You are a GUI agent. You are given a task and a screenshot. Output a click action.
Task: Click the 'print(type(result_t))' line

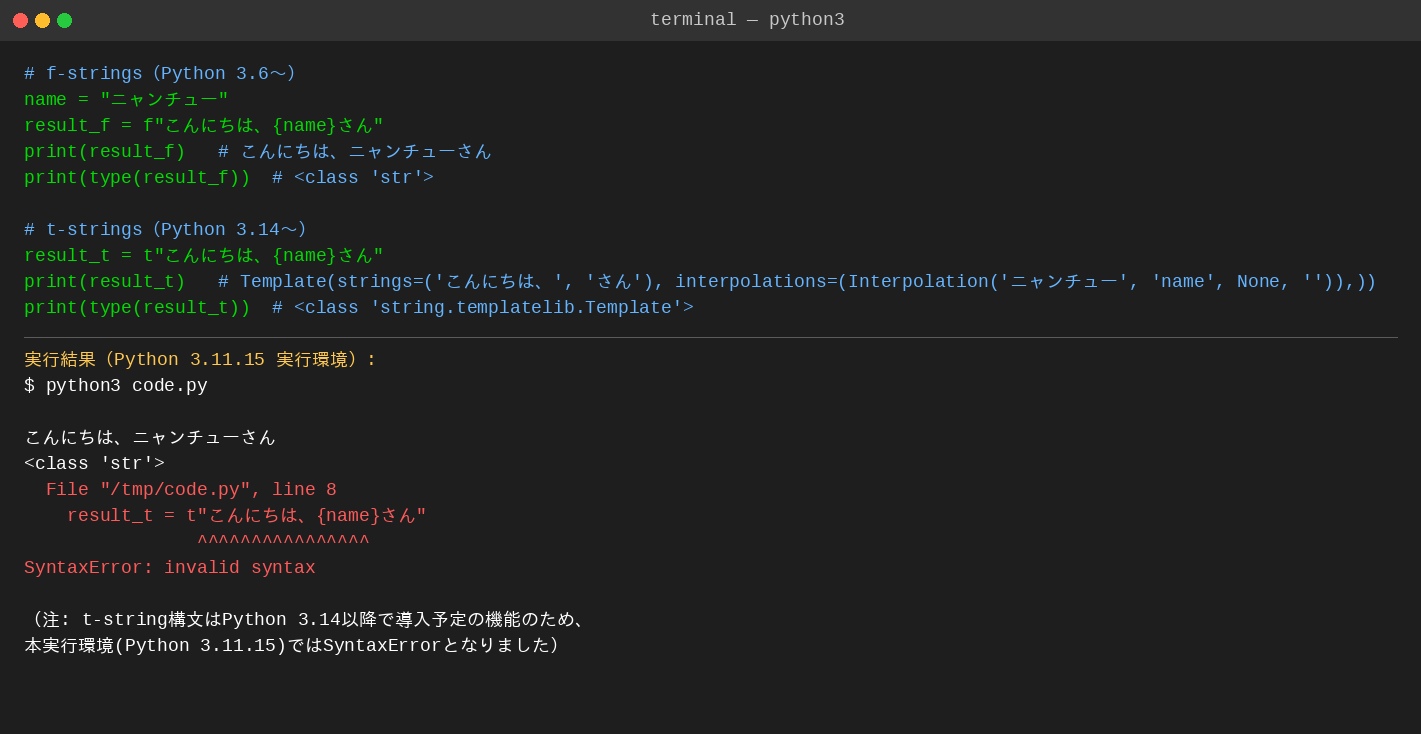pos(359,308)
